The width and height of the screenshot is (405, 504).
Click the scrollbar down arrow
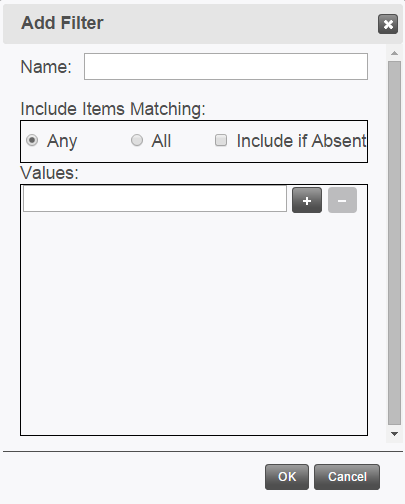395,434
